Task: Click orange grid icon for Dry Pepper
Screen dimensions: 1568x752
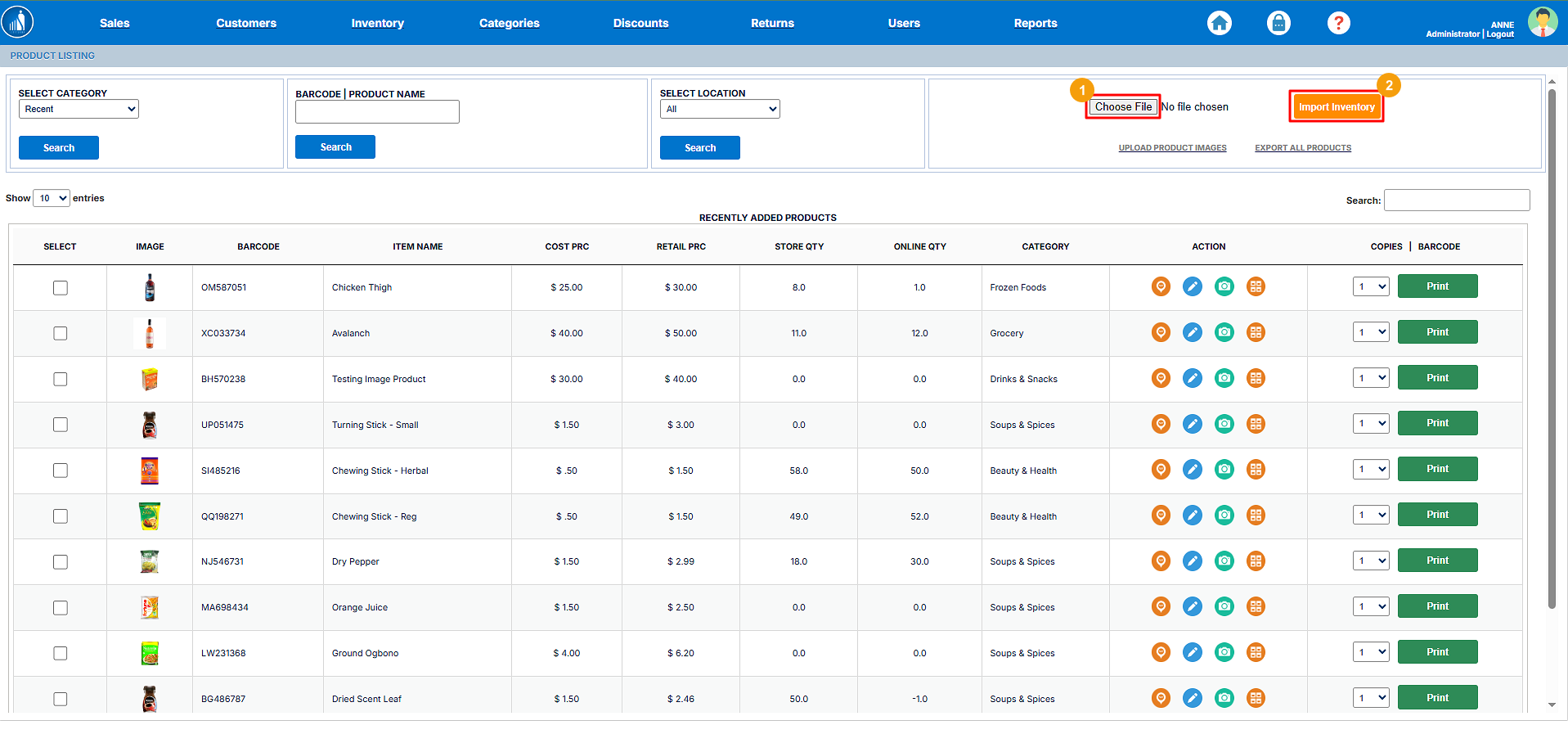Action: point(1256,561)
